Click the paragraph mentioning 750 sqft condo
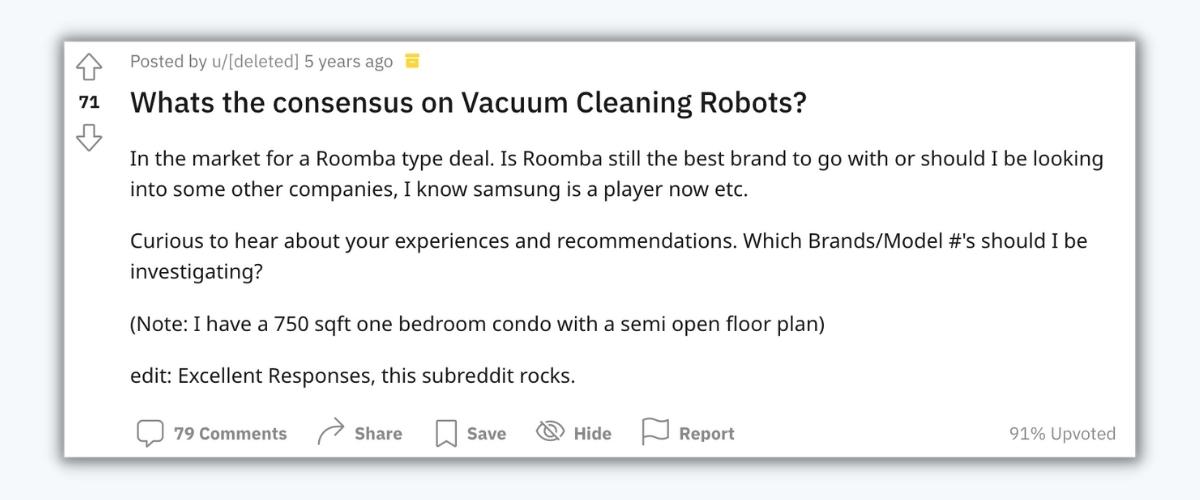The width and height of the screenshot is (1200, 500). tap(477, 325)
